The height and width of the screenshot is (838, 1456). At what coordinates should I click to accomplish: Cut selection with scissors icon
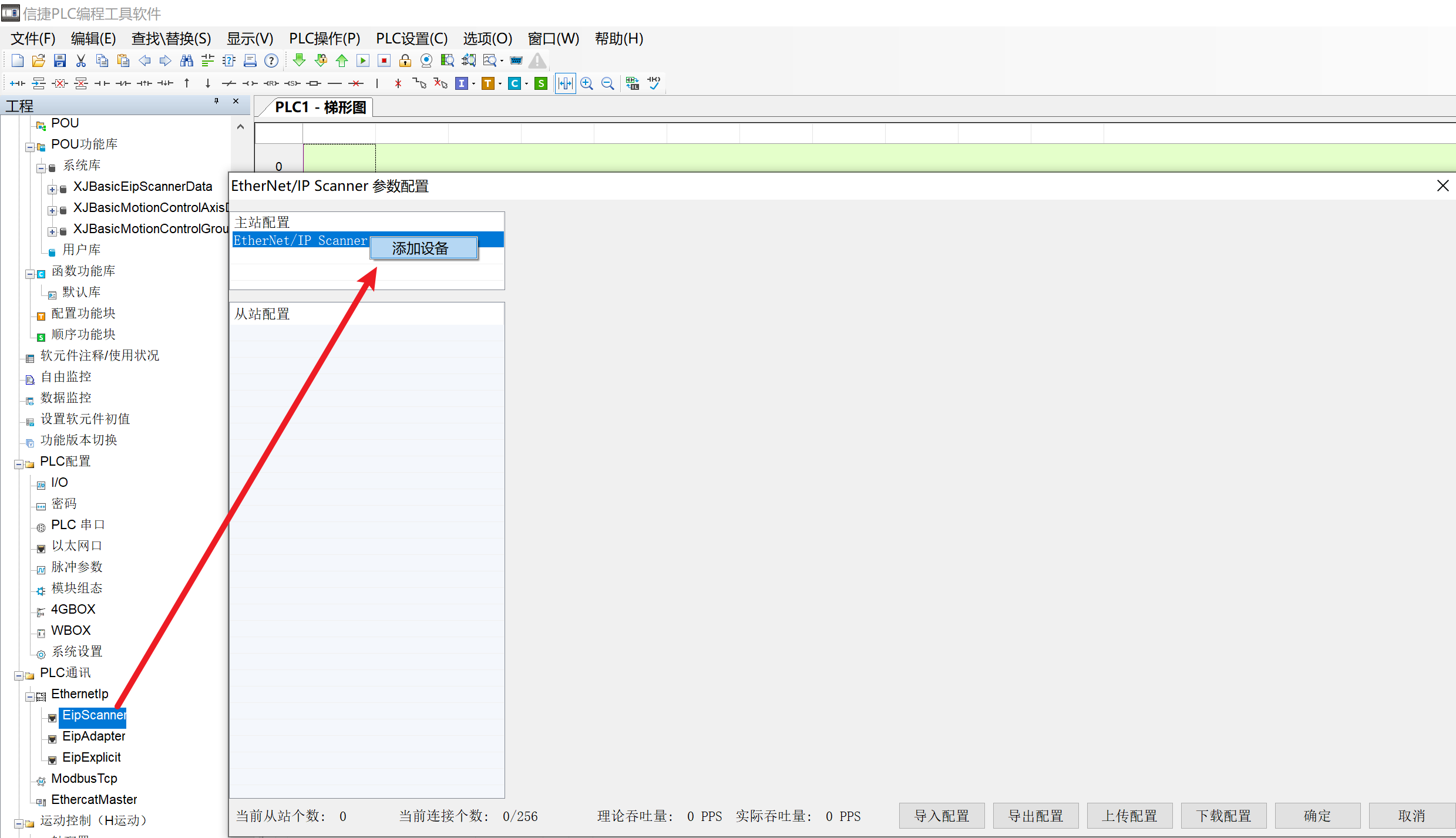click(x=81, y=60)
